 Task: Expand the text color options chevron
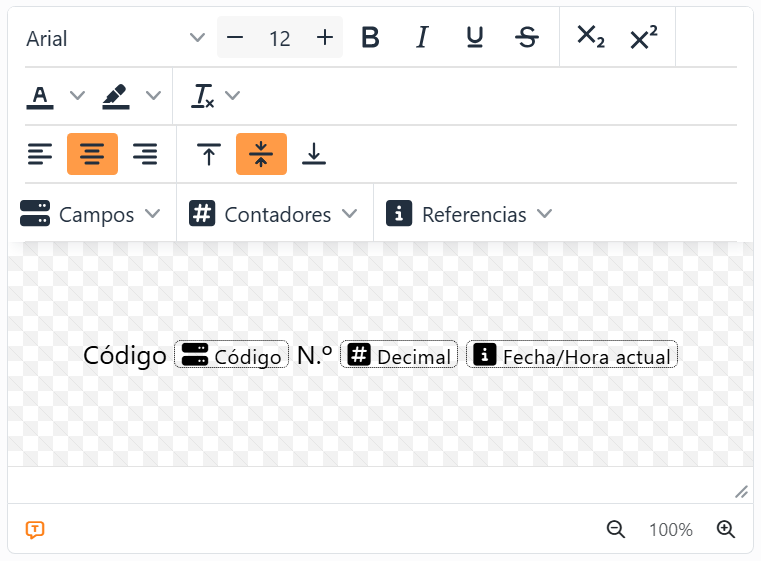pyautogui.click(x=77, y=95)
